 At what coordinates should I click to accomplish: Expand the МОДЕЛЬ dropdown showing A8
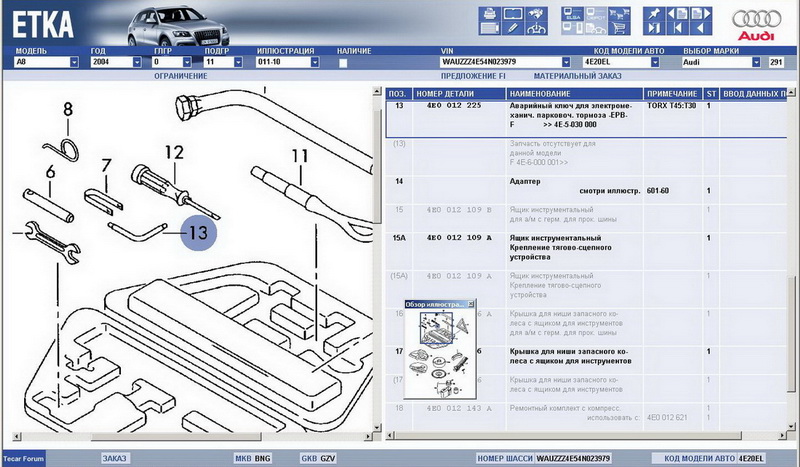coord(74,62)
